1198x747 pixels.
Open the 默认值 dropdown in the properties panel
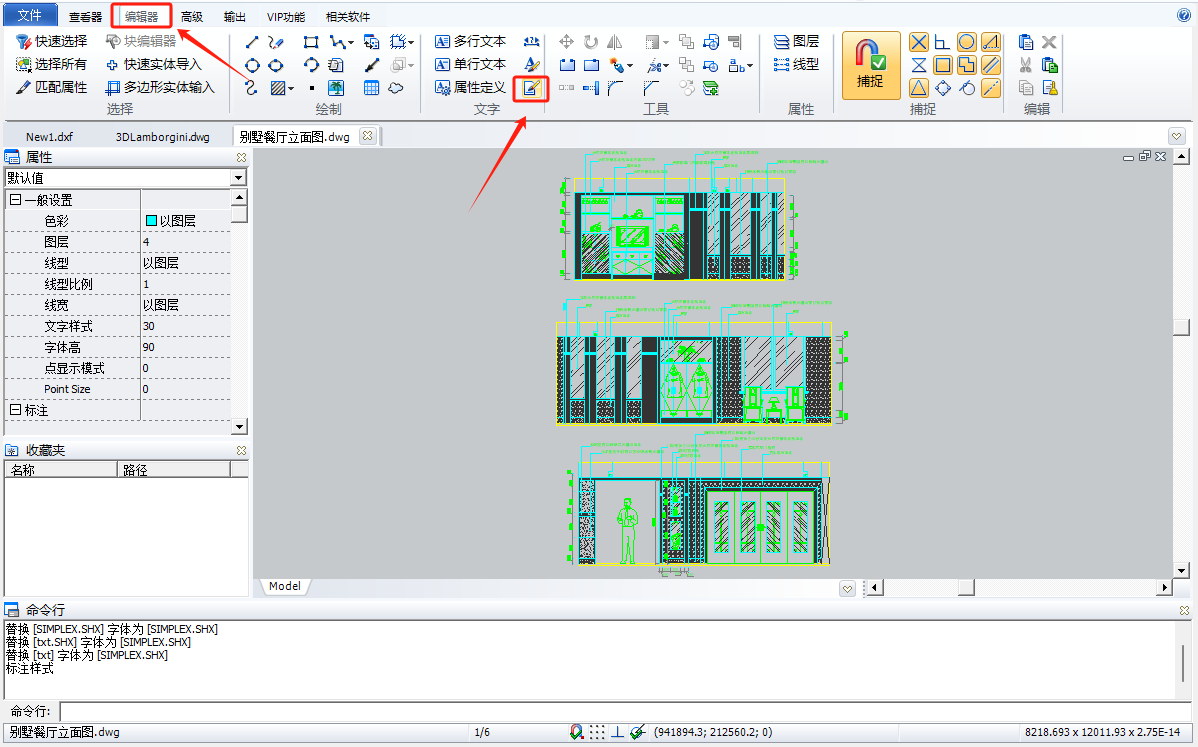238,178
